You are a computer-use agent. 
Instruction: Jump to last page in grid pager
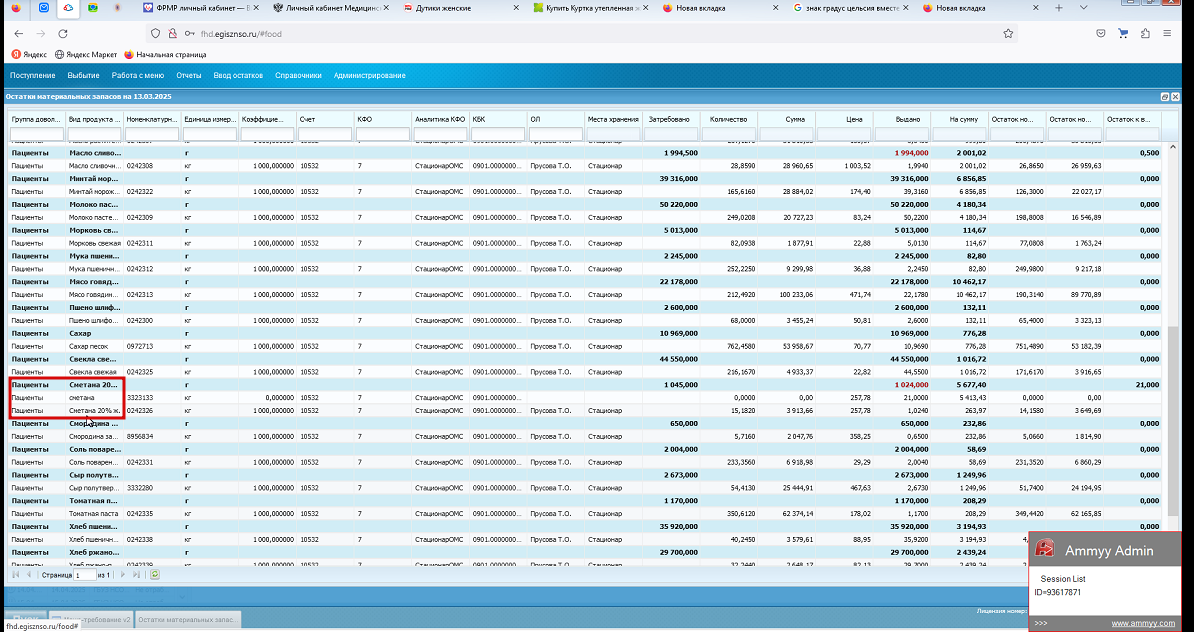click(137, 575)
